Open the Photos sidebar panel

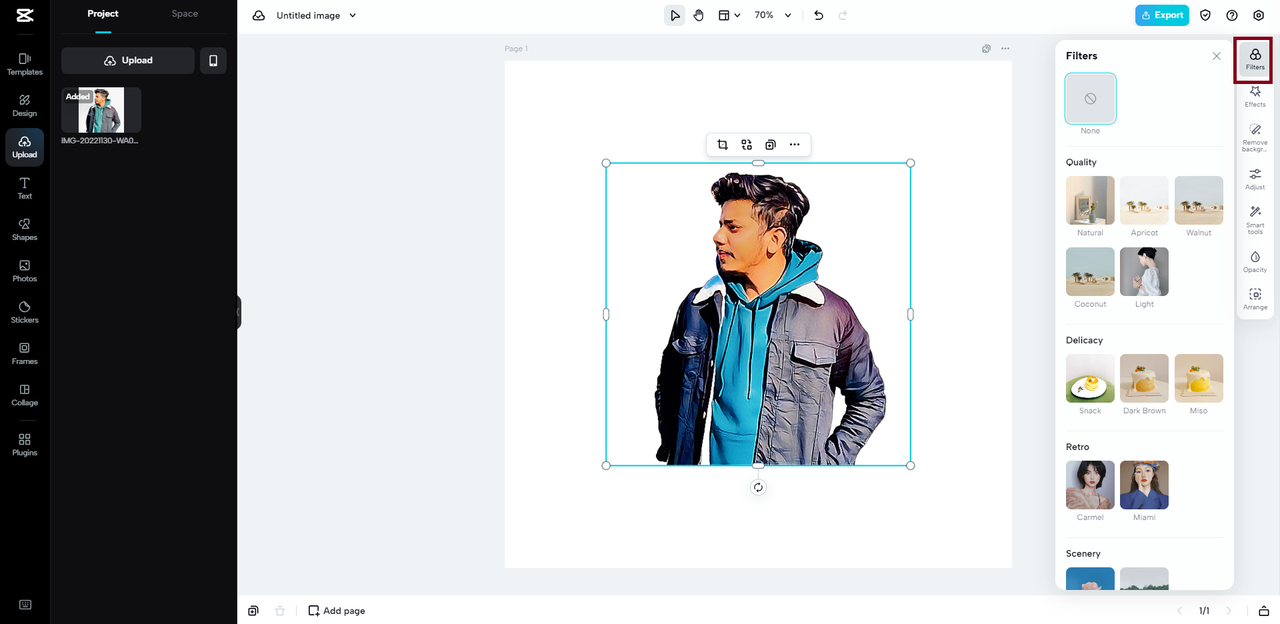click(25, 271)
